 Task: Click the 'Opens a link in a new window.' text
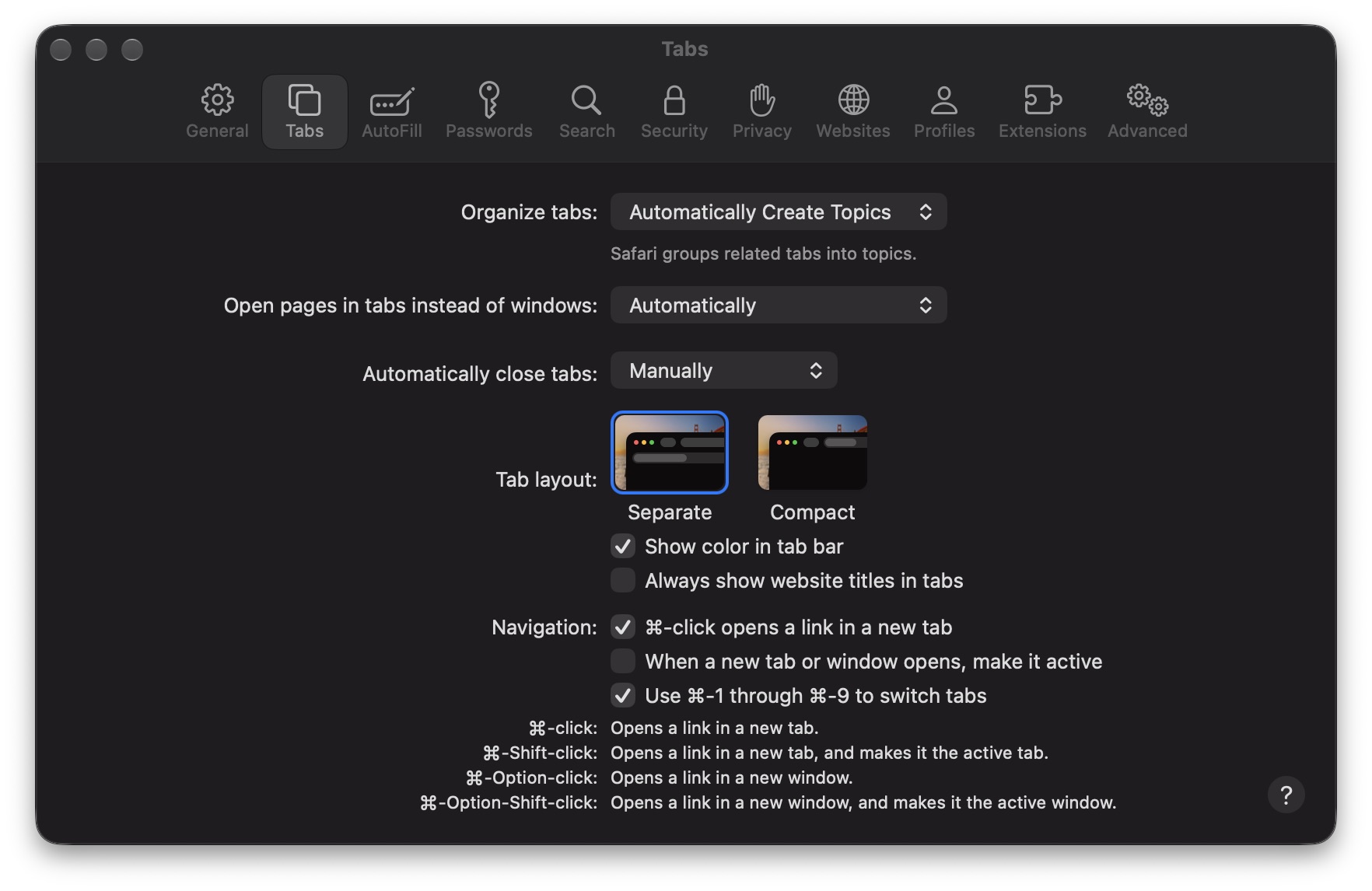[731, 777]
